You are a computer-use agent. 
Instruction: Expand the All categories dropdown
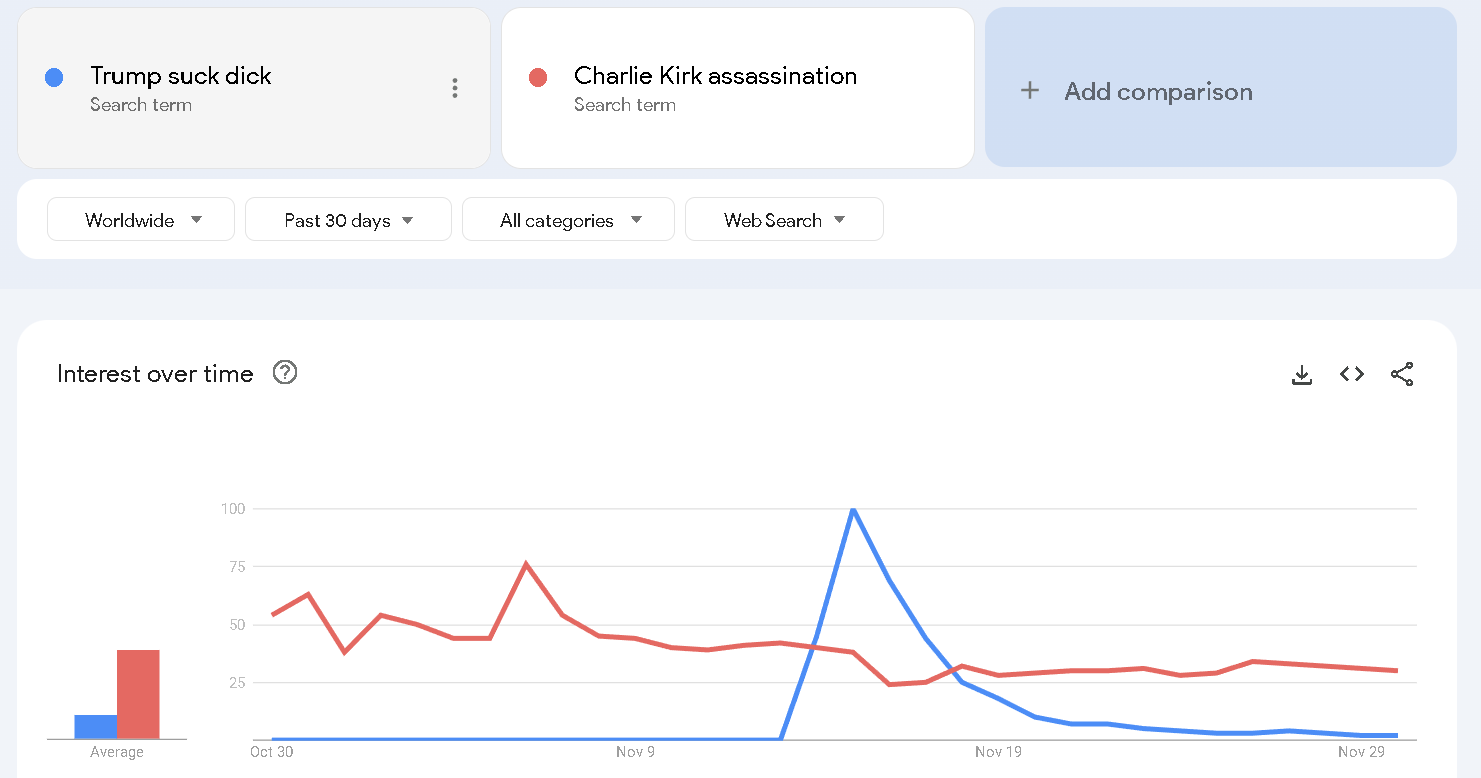[x=568, y=220]
